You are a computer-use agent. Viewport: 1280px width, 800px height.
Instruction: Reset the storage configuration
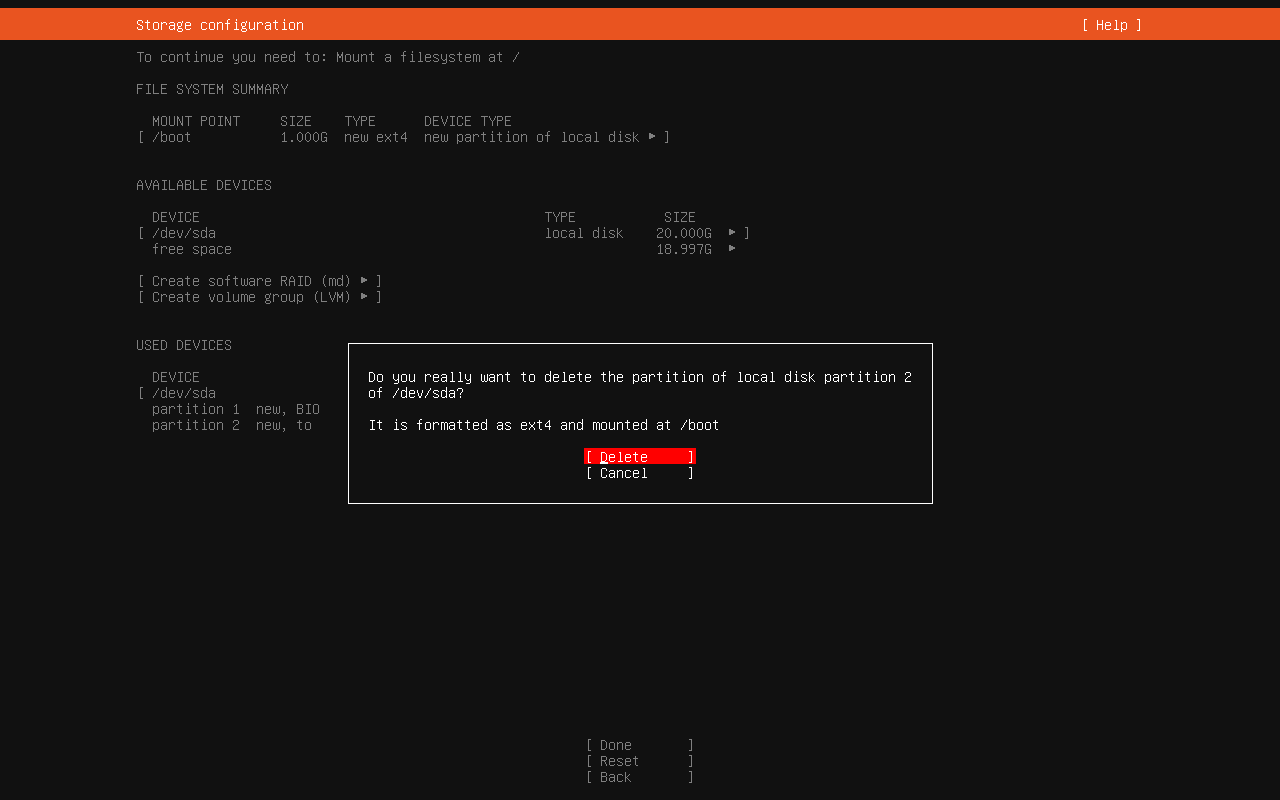[639, 761]
